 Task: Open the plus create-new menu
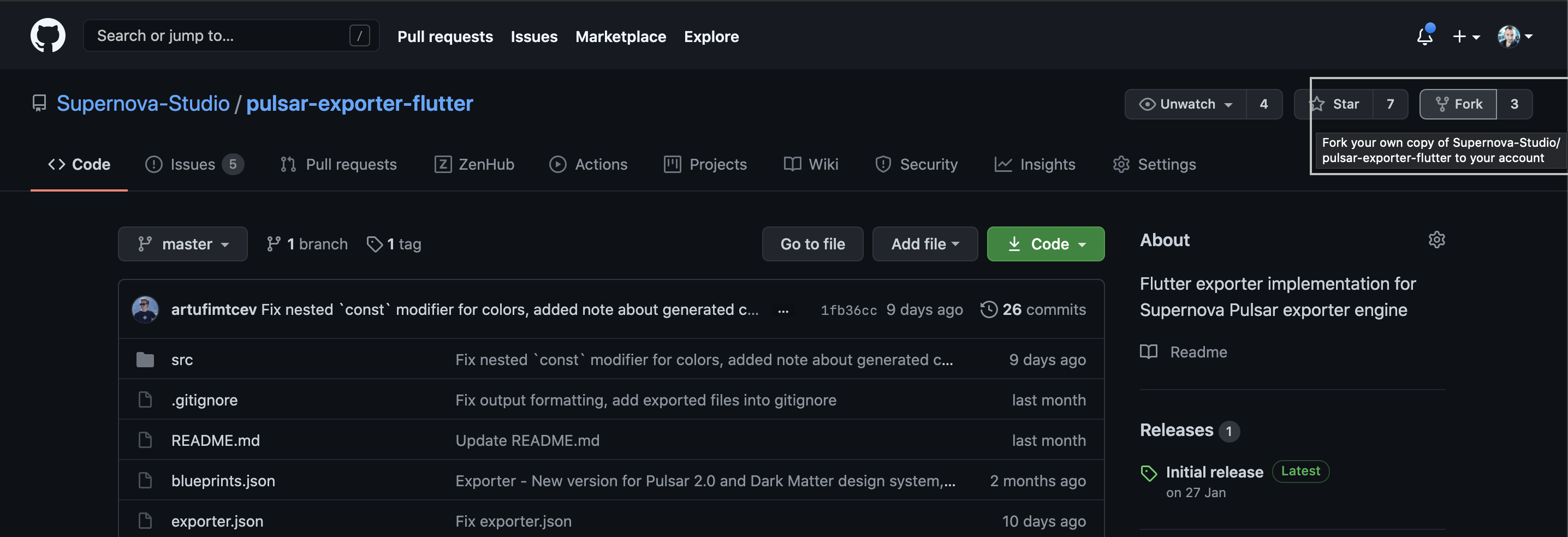pos(1466,37)
